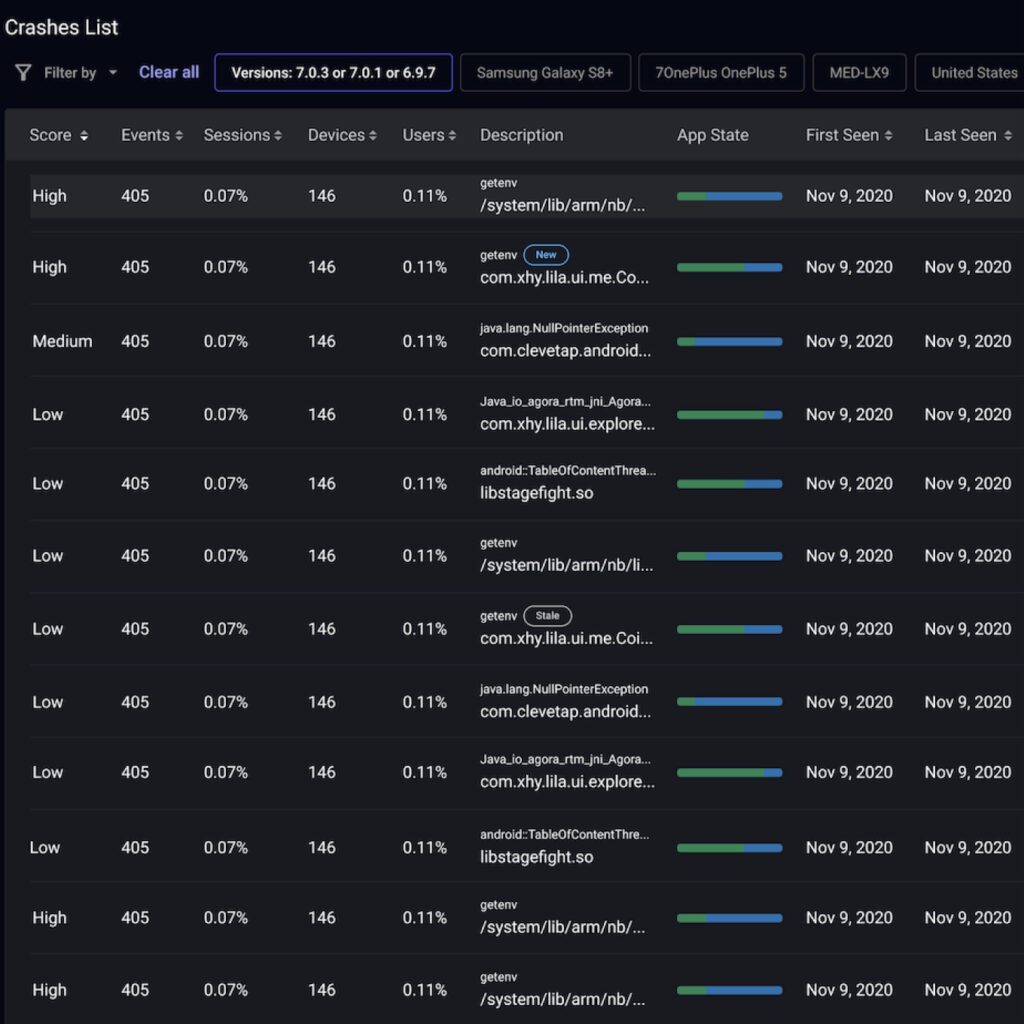
Task: Click the Description column header
Action: click(521, 135)
